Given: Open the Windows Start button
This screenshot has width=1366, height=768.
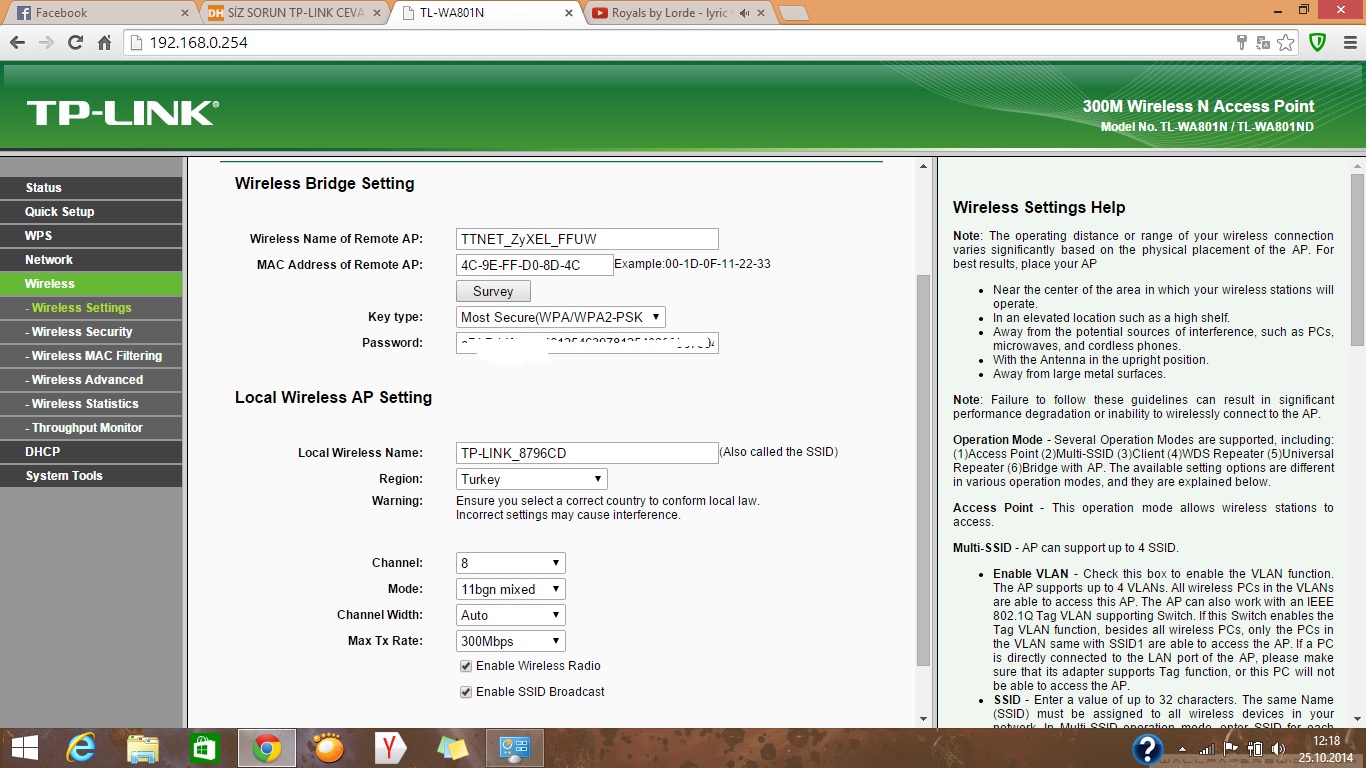Looking at the screenshot, I should 24,748.
